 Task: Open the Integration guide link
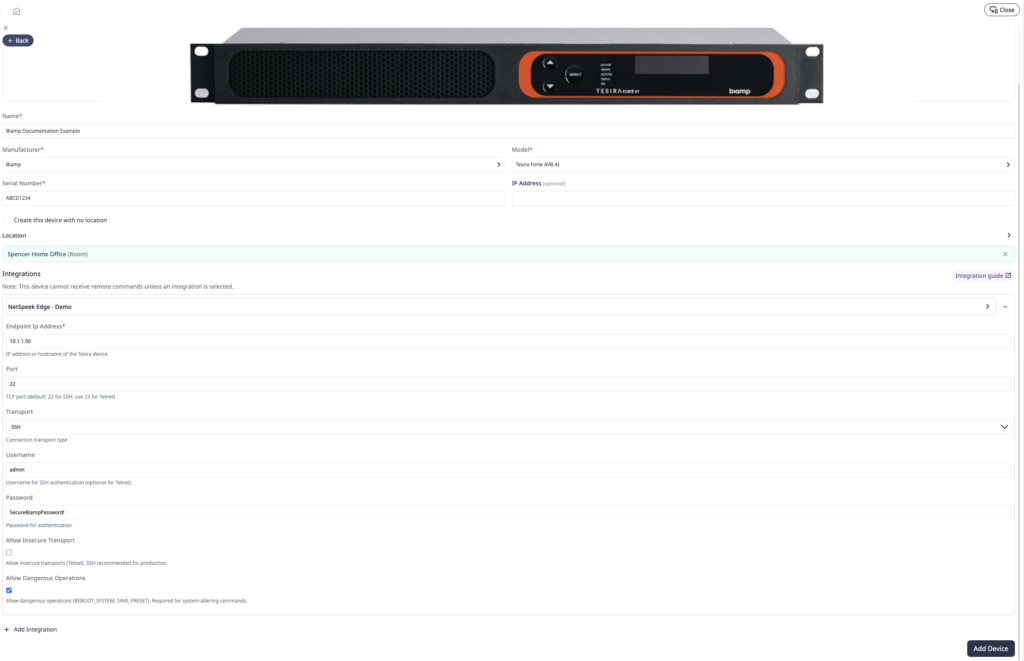(983, 276)
